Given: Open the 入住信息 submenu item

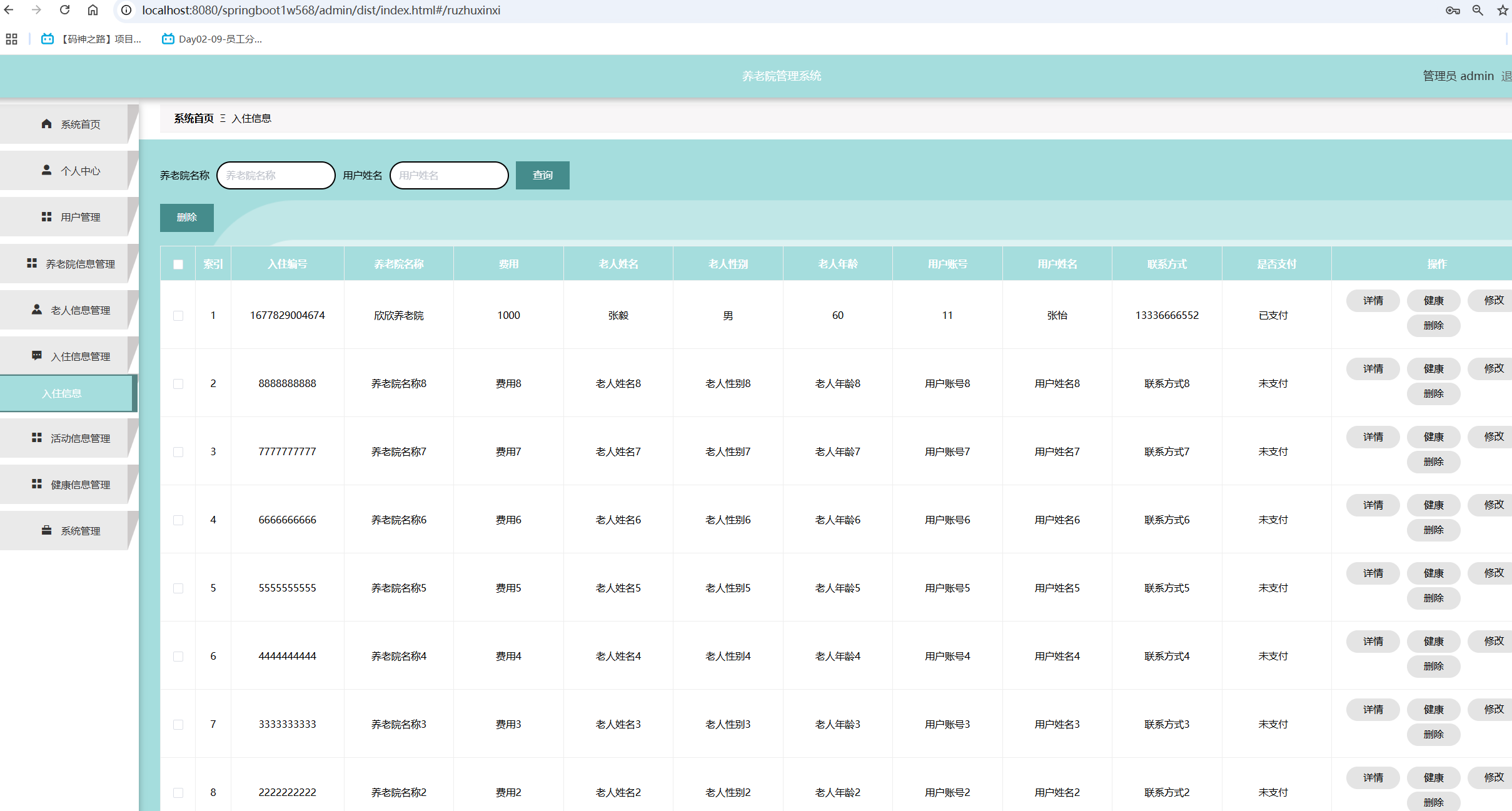Looking at the screenshot, I should coord(63,393).
